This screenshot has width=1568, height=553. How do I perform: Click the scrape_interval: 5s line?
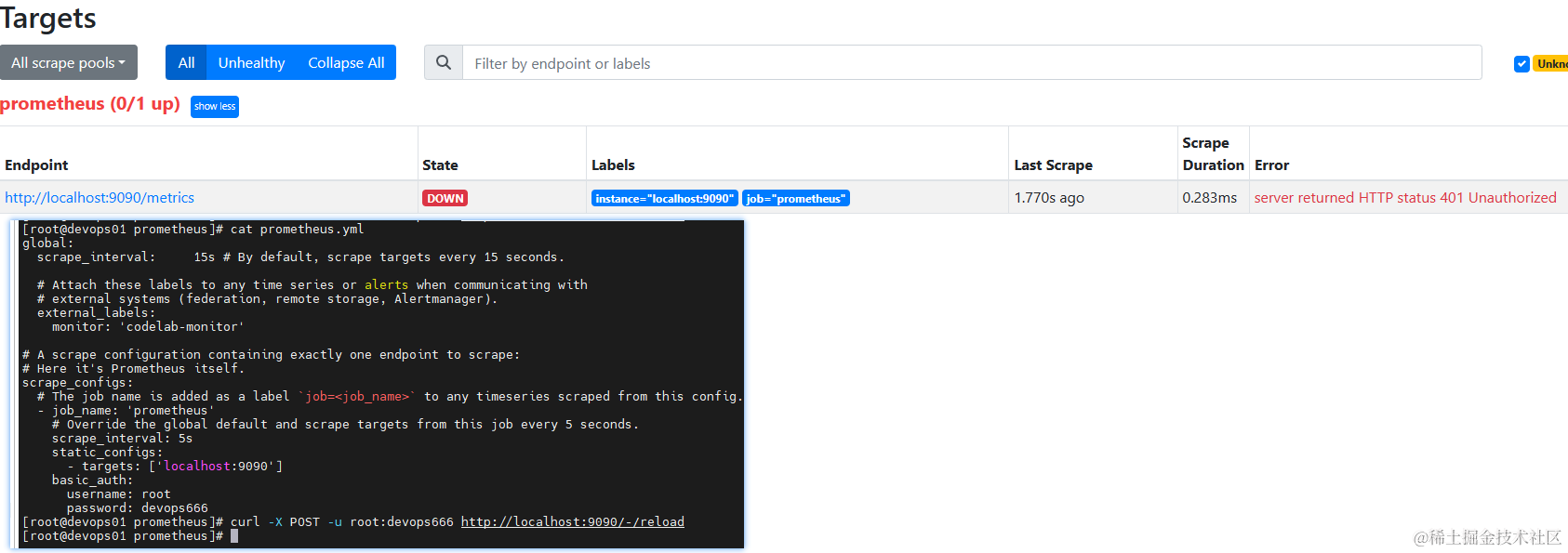(x=123, y=439)
